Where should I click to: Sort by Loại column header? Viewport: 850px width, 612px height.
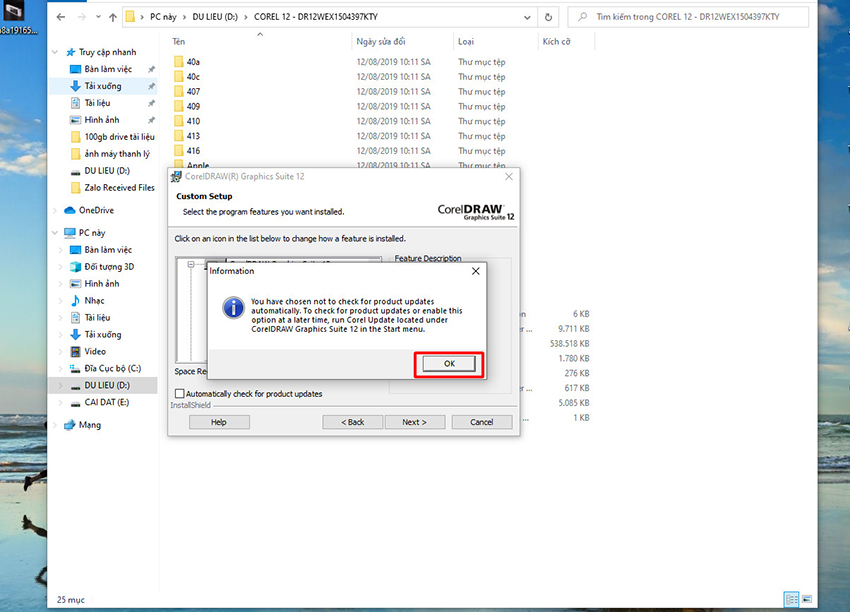click(x=466, y=42)
